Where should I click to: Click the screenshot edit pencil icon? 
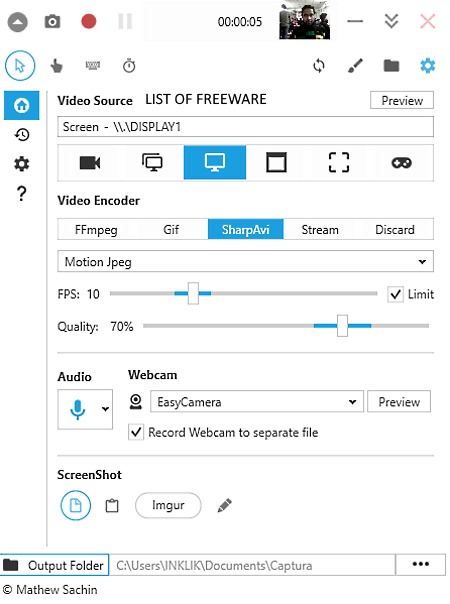225,505
